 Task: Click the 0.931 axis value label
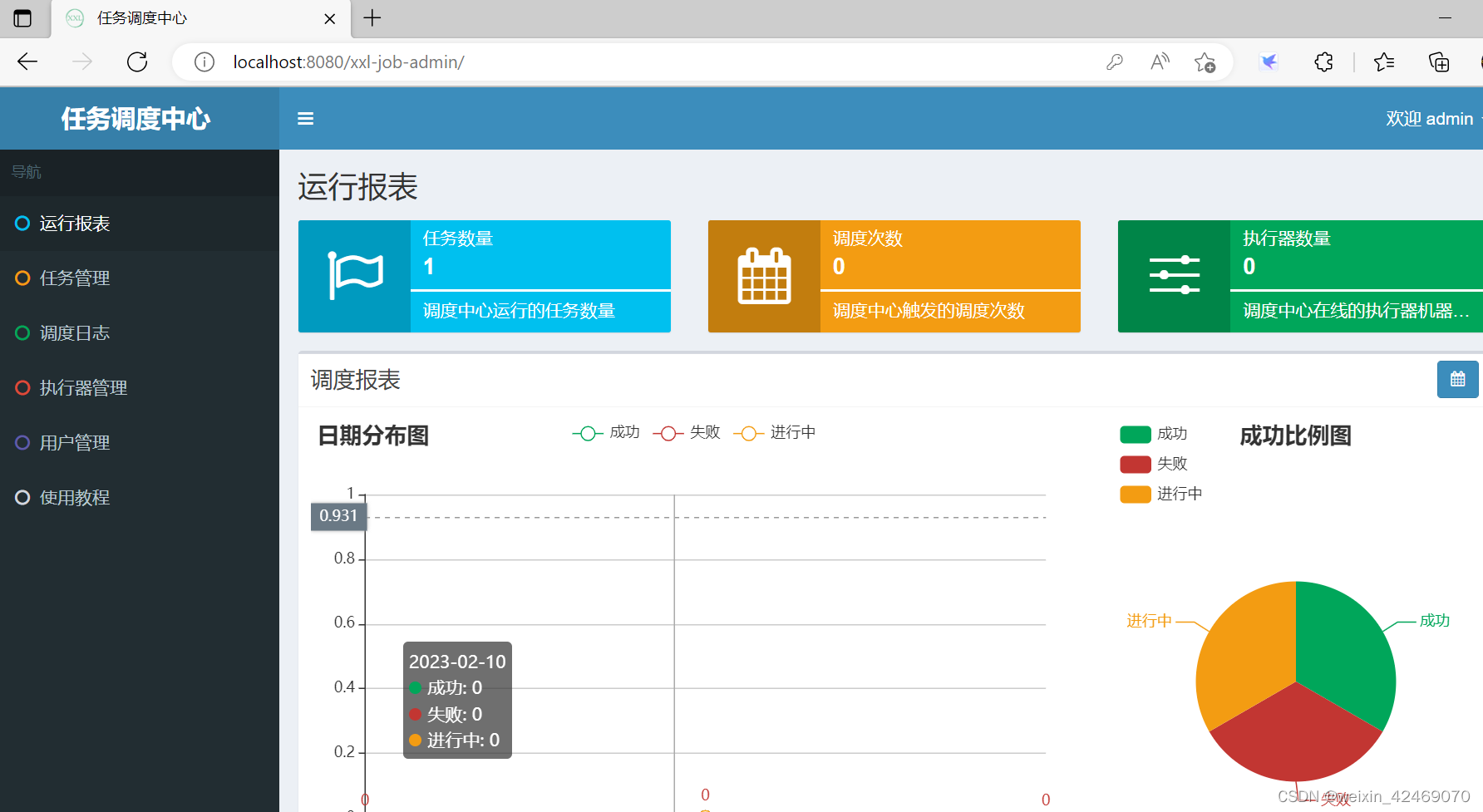(x=338, y=516)
